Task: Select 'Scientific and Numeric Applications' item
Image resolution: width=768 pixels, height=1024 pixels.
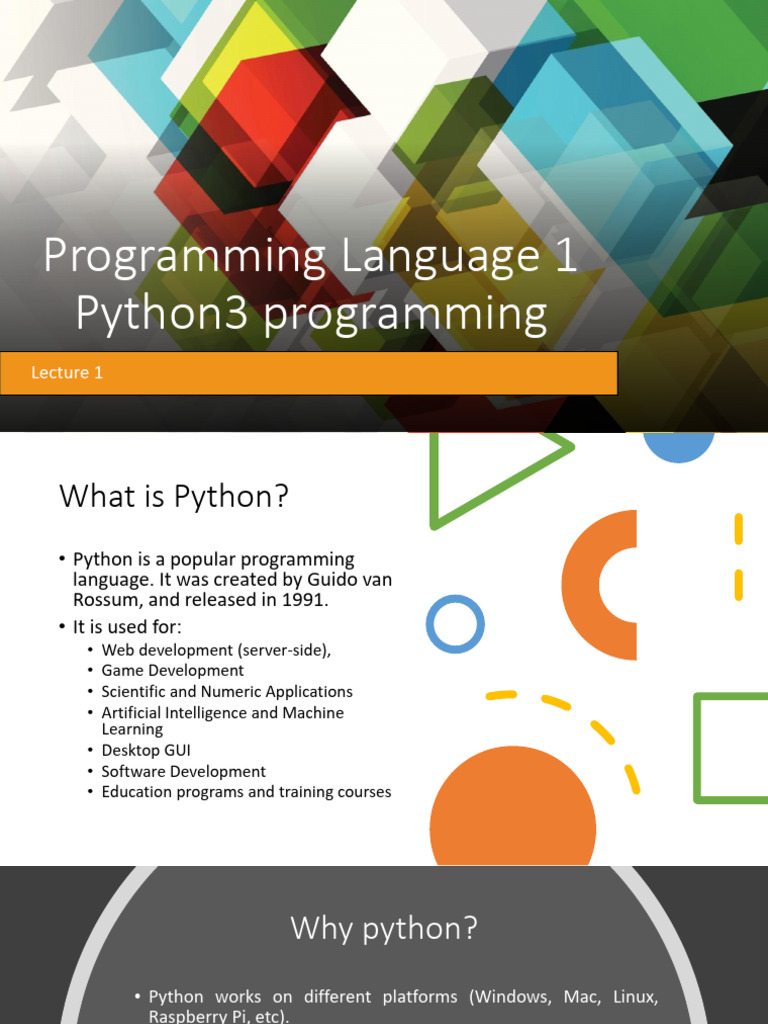Action: (227, 692)
